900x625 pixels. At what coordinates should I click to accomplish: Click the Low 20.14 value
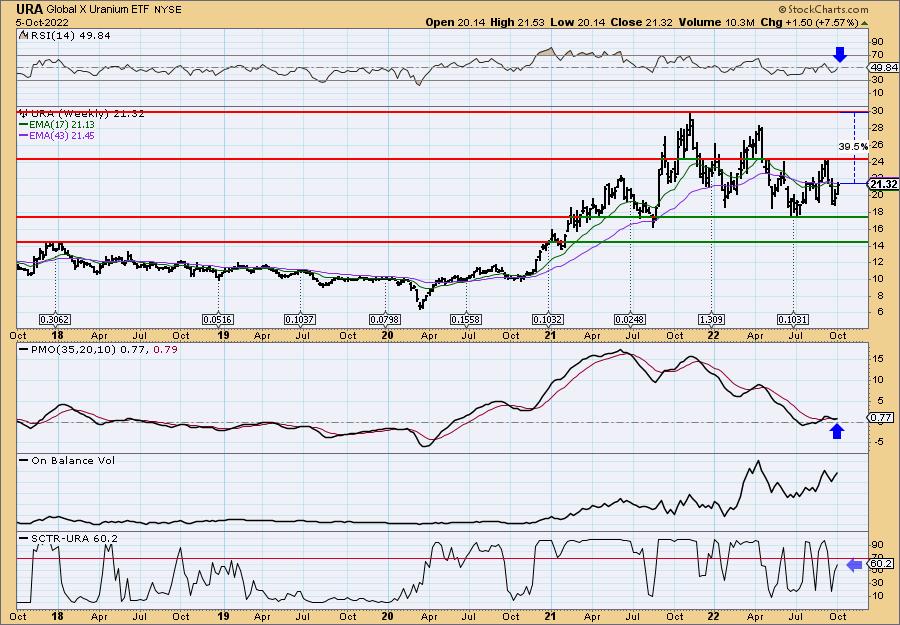click(x=577, y=22)
